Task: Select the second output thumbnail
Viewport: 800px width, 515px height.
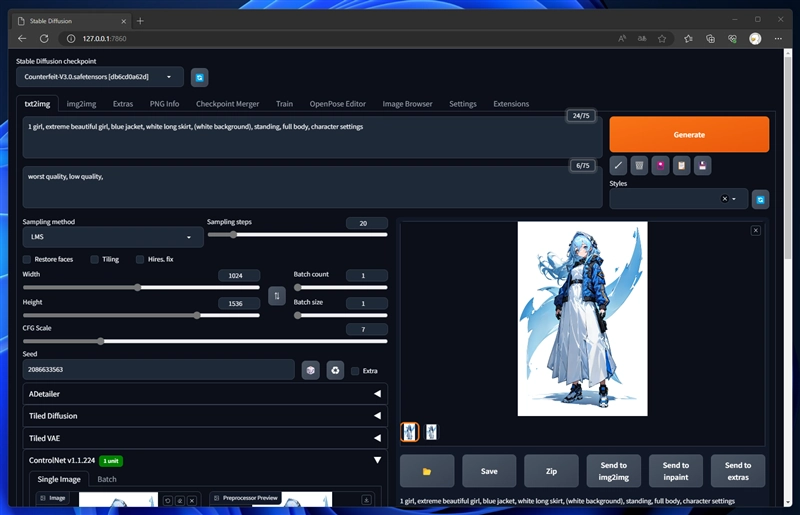Action: coord(431,432)
